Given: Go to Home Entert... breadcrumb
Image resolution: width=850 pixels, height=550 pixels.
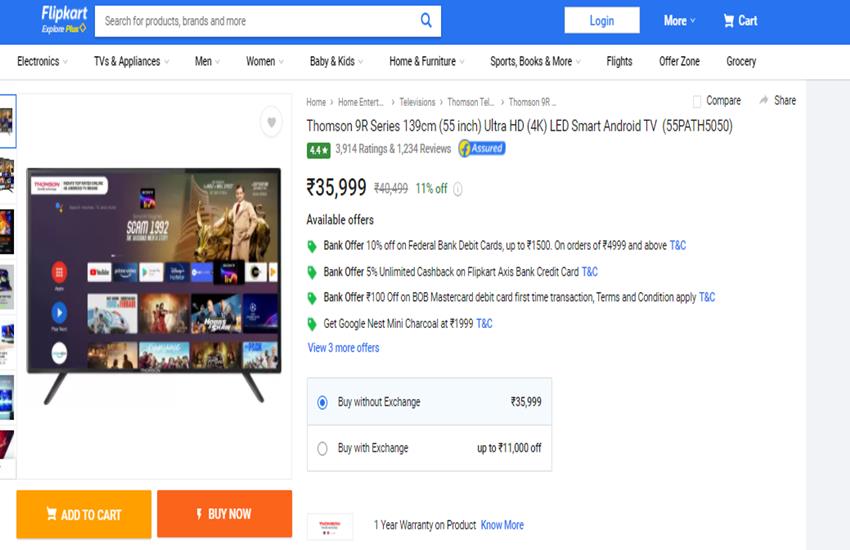Looking at the screenshot, I should click(360, 102).
